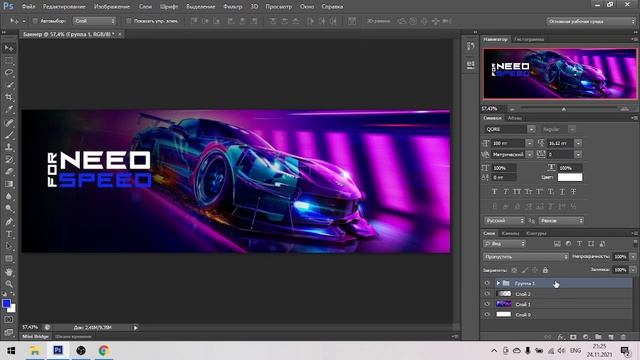Open the QORE font family dropdown
Viewport: 640px width, 360px height.
(531, 129)
